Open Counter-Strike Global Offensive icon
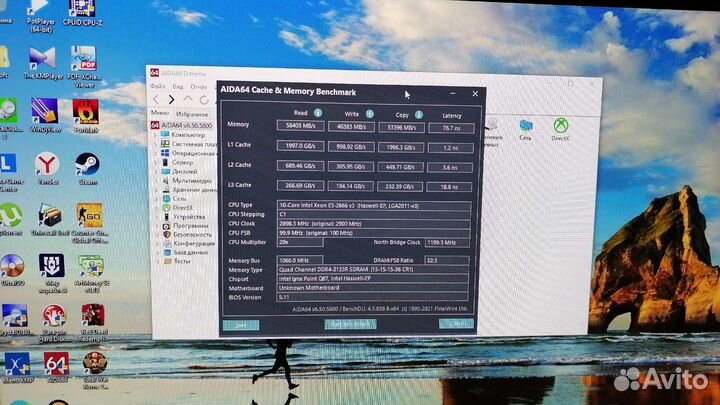Viewport: 720px width, 405px height. 90,223
